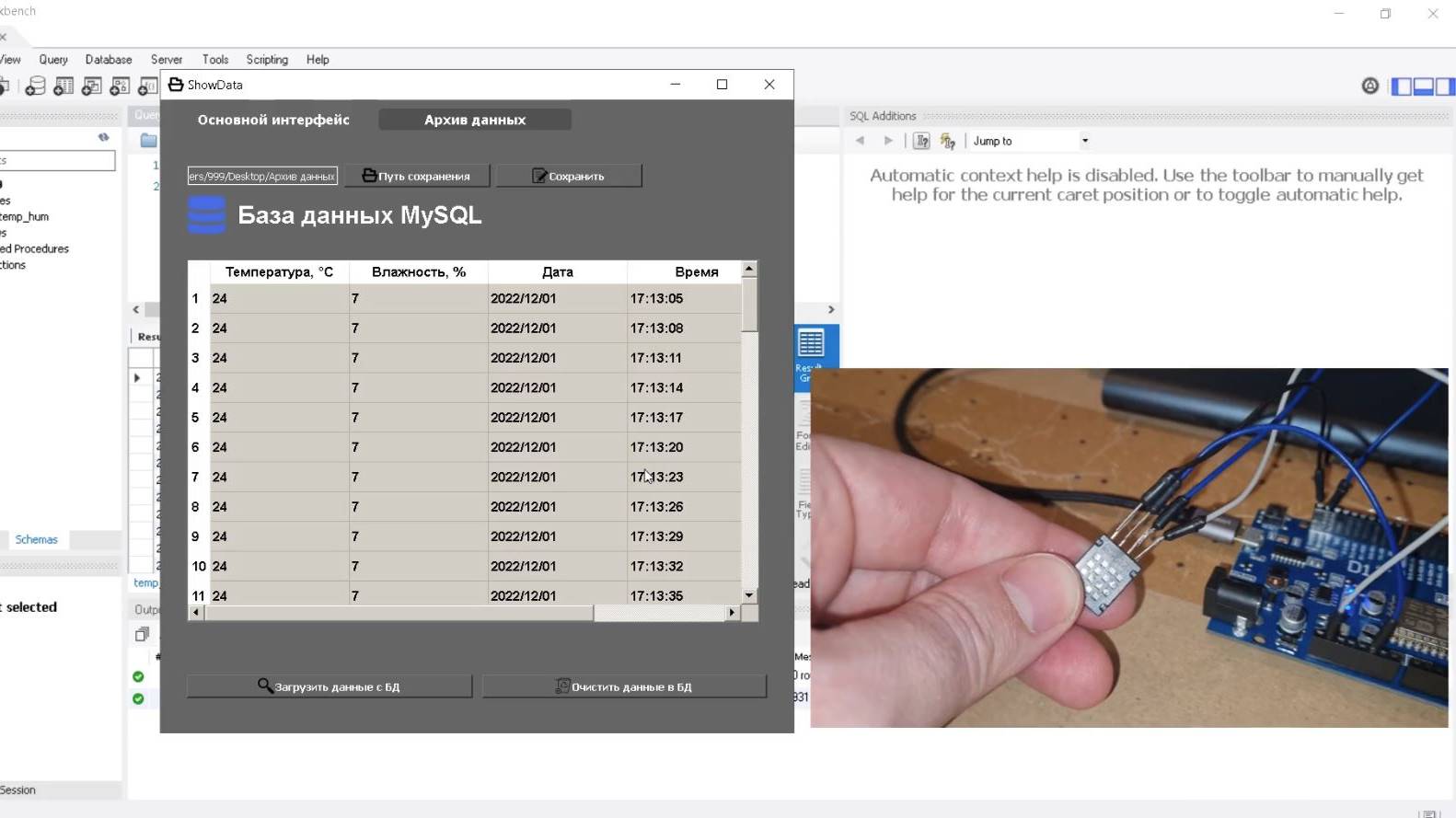This screenshot has width=1456, height=818.
Task: Open the Jump to dropdown
Action: [x=1031, y=141]
